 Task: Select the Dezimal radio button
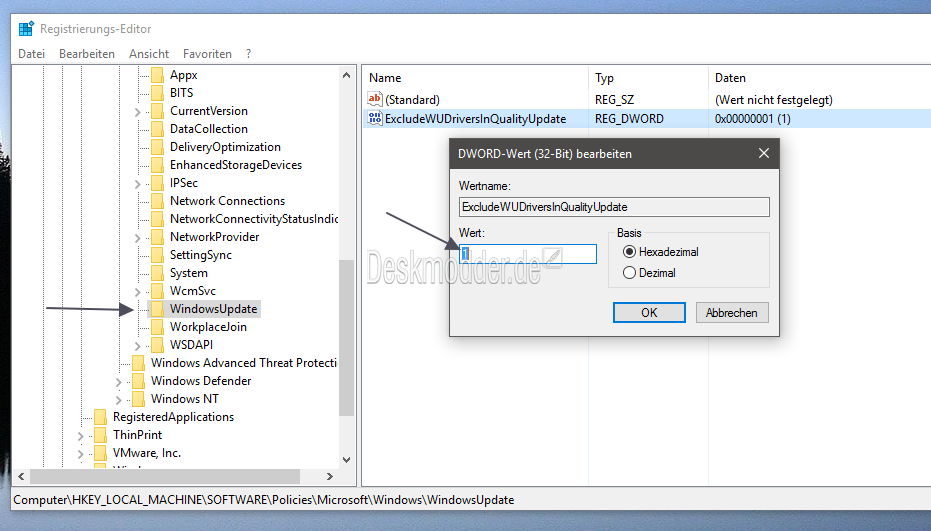tap(629, 273)
